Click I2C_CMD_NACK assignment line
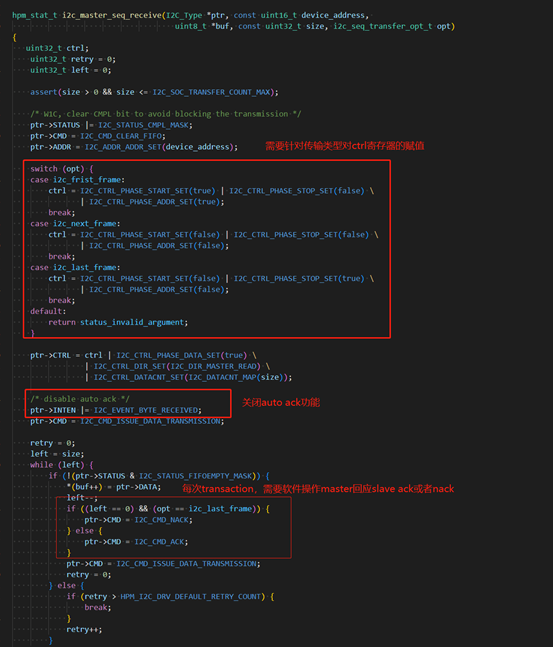553x647 pixels. [x=139, y=520]
